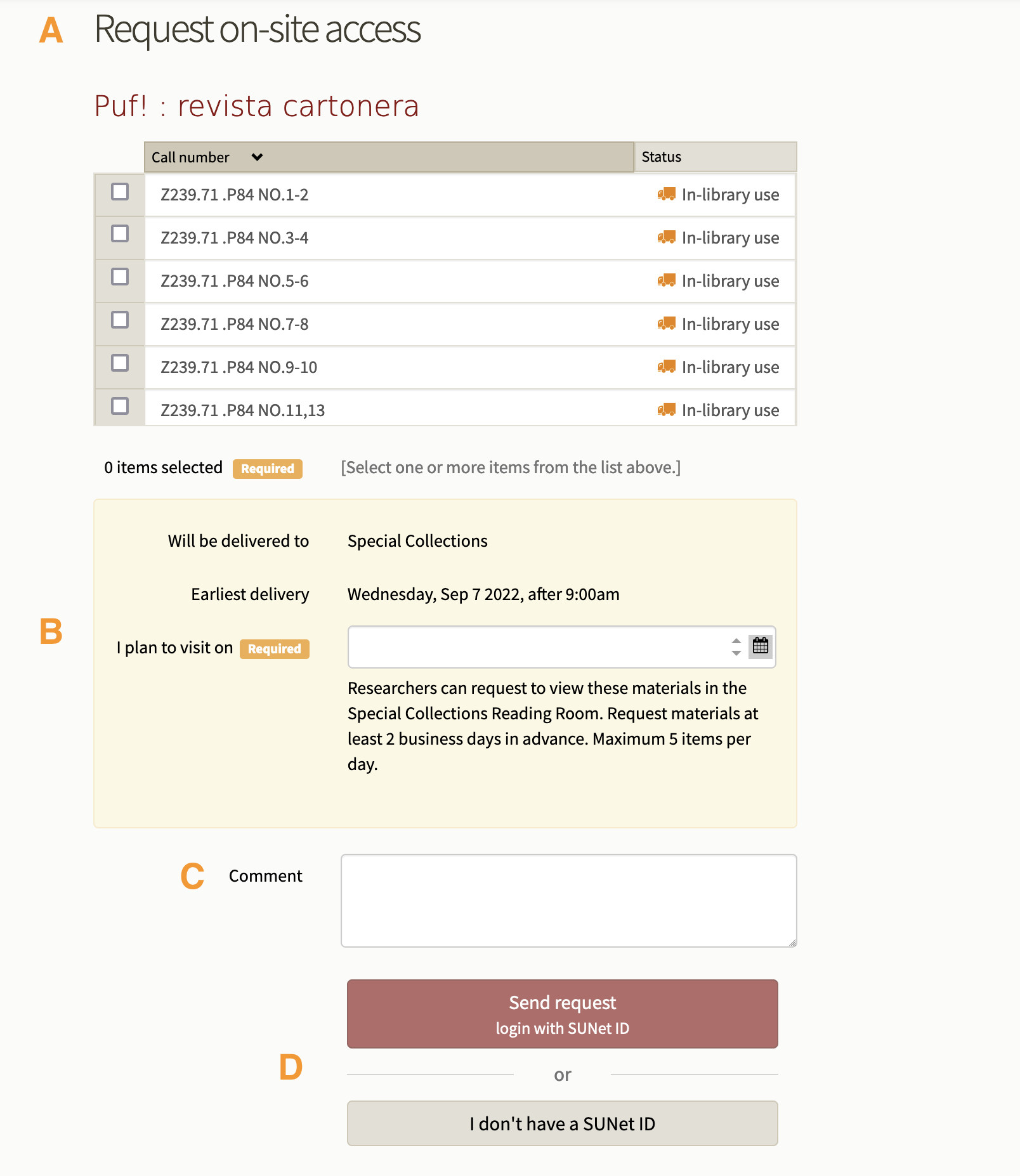Click the truck icon beside Z239.71 .P84 NO.3-4
1020x1176 pixels.
(666, 238)
